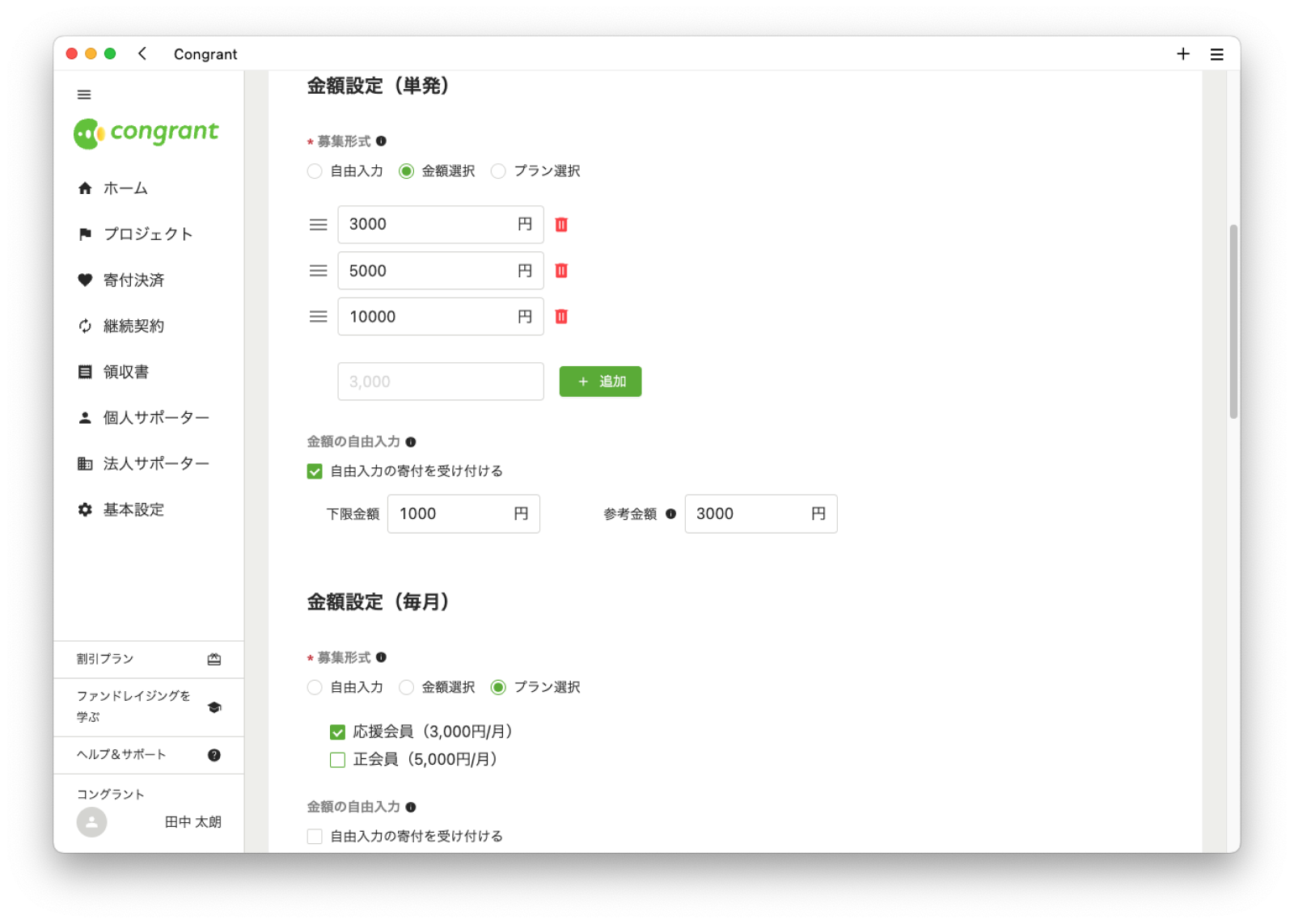The height and width of the screenshot is (924, 1294).
Task: Click the green 追加 button
Action: coord(600,382)
